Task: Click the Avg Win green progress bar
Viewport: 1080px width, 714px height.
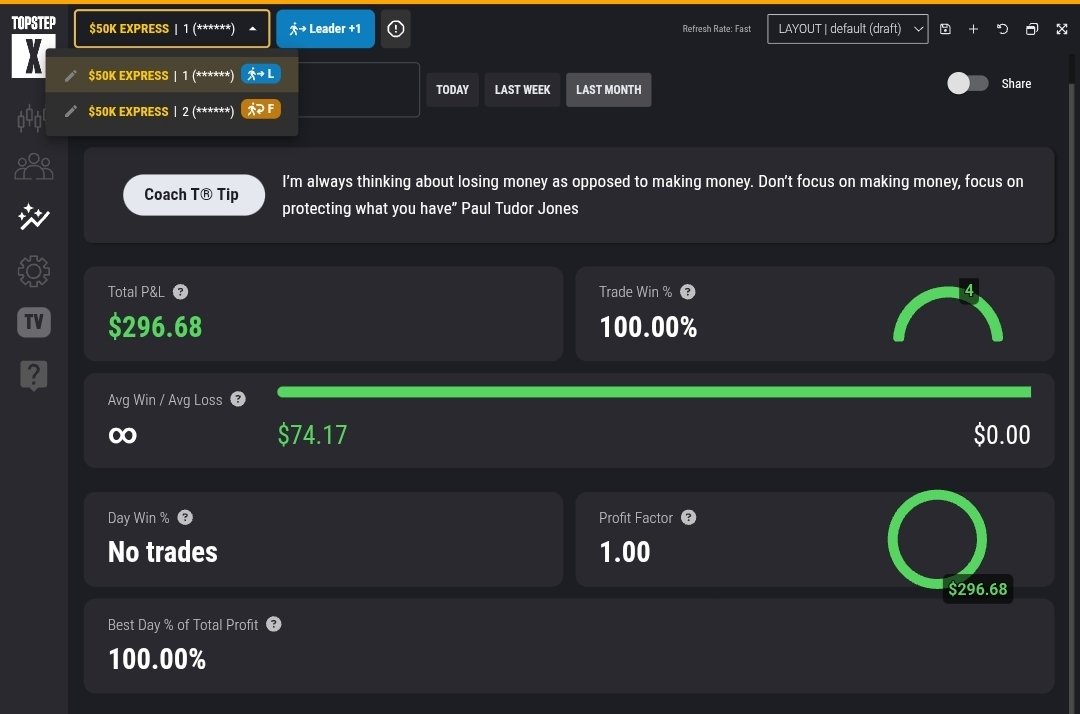Action: click(x=654, y=391)
